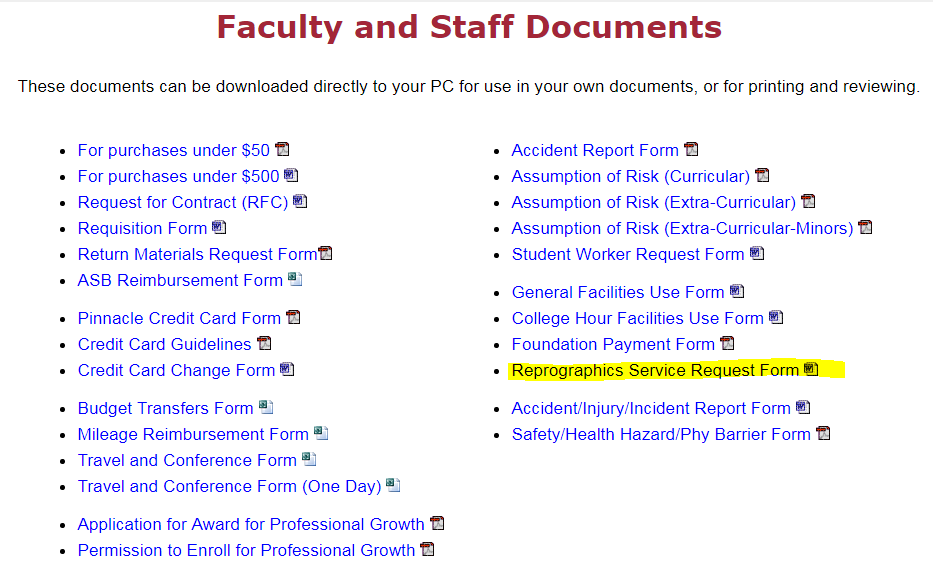Click the PDF icon beside Safety/Health Hazard/Phy Barrier Form
Viewport: 933px width, 566px height.
click(x=823, y=434)
